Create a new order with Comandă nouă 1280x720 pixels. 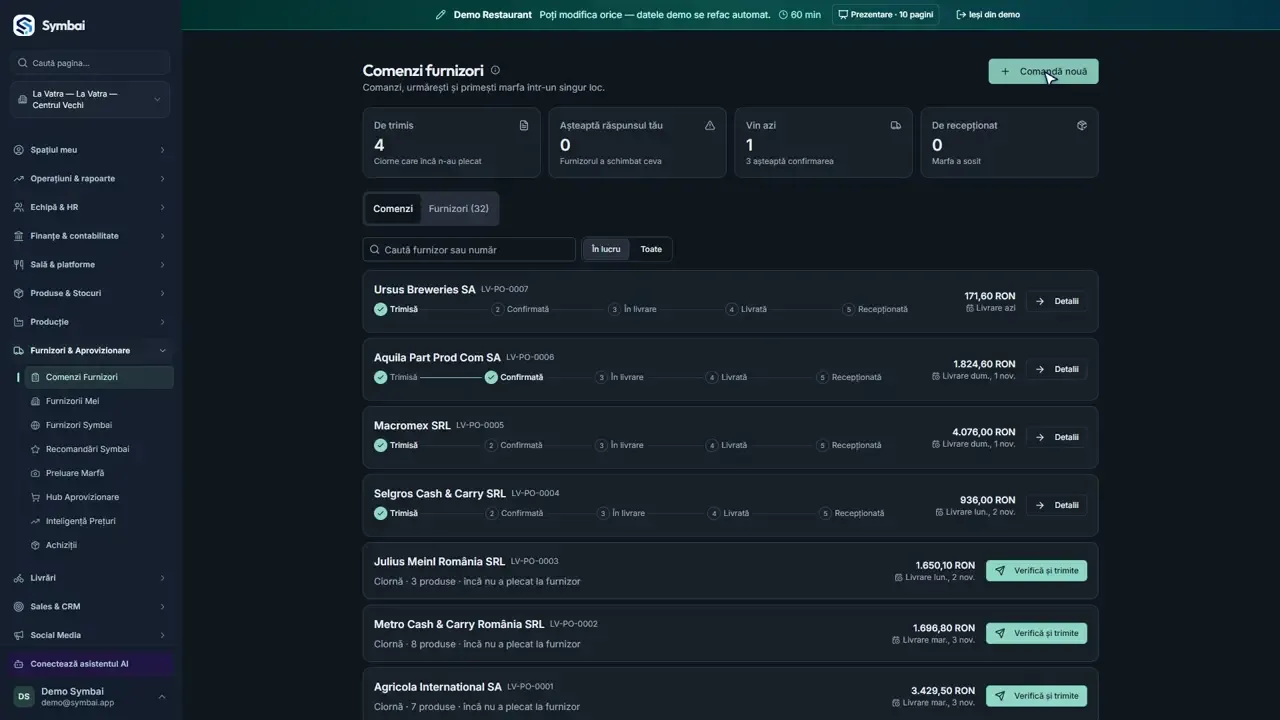click(x=1043, y=71)
